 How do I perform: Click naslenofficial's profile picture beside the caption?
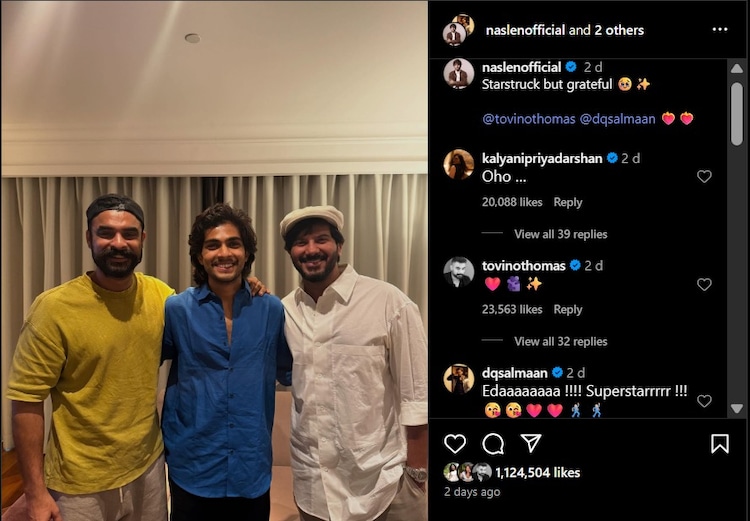pyautogui.click(x=458, y=74)
